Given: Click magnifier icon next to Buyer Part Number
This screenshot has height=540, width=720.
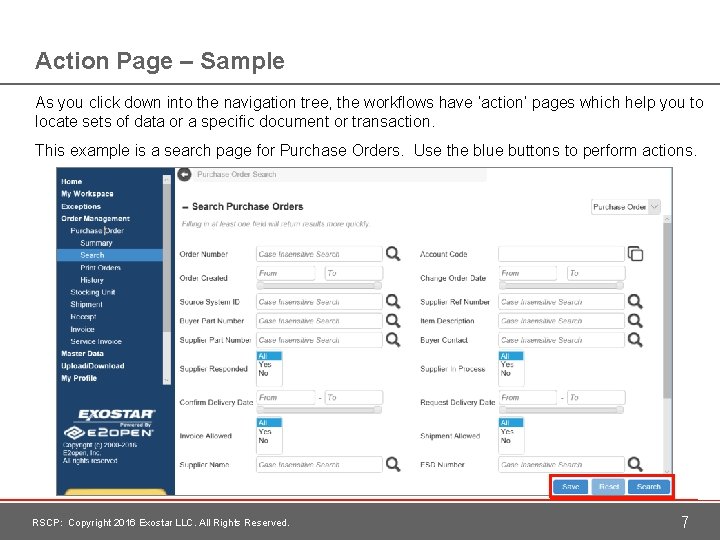Looking at the screenshot, I should click(x=393, y=321).
